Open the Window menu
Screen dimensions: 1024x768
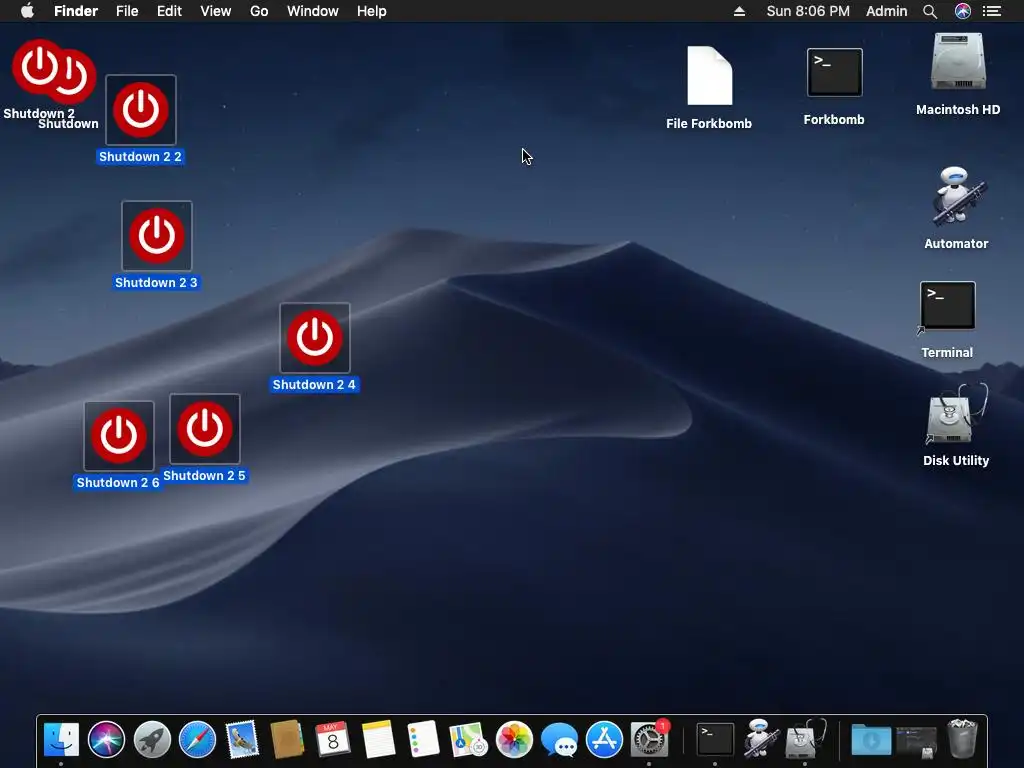pyautogui.click(x=313, y=11)
